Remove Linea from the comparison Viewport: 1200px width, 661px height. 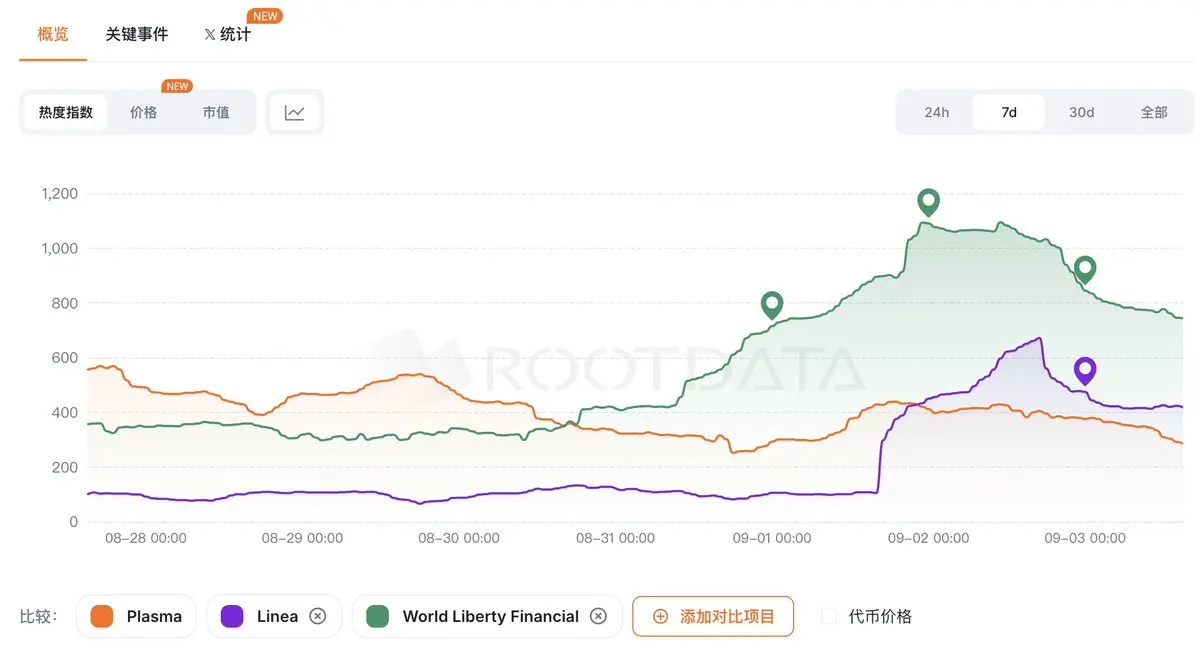pos(318,616)
